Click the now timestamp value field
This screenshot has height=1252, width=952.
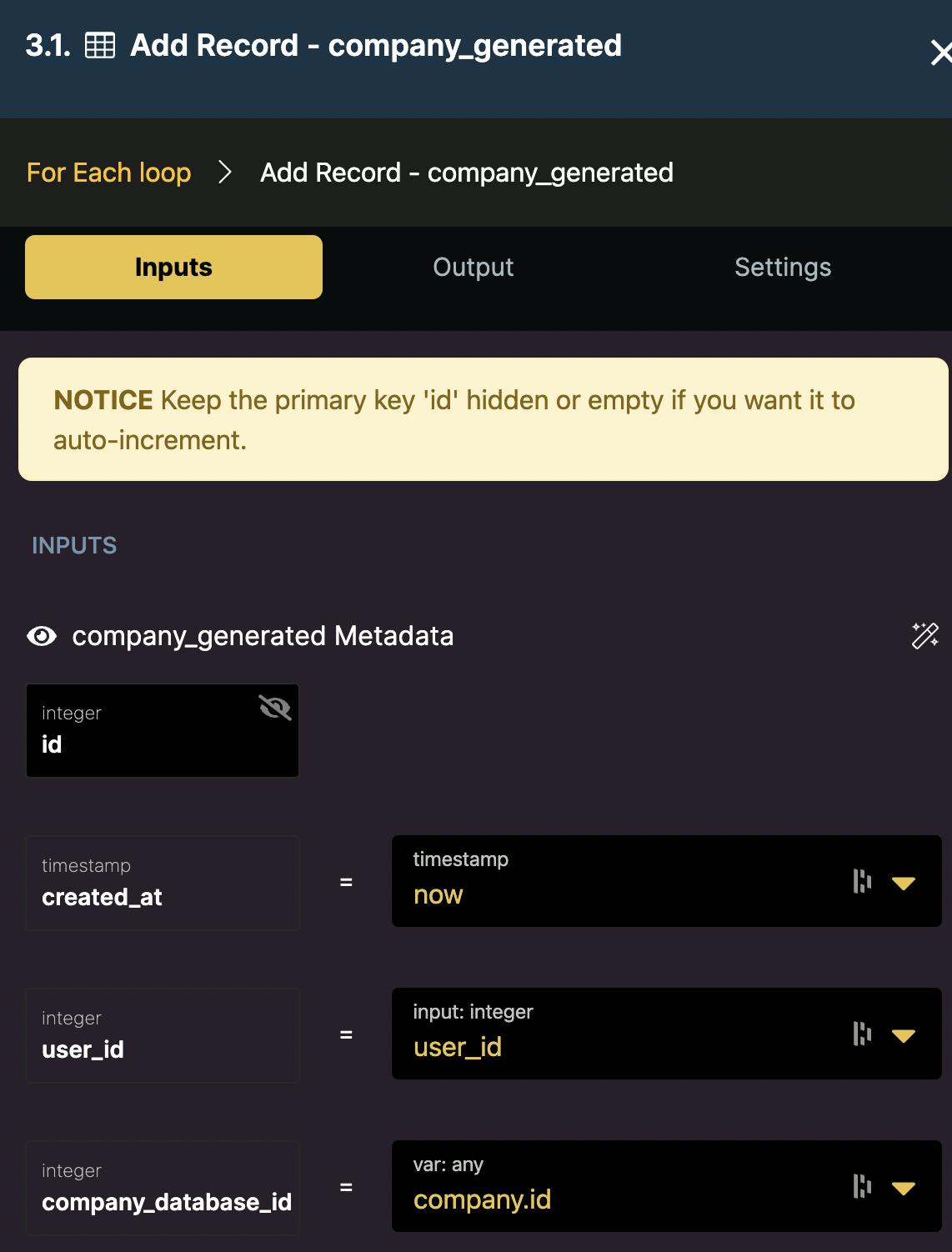[667, 881]
